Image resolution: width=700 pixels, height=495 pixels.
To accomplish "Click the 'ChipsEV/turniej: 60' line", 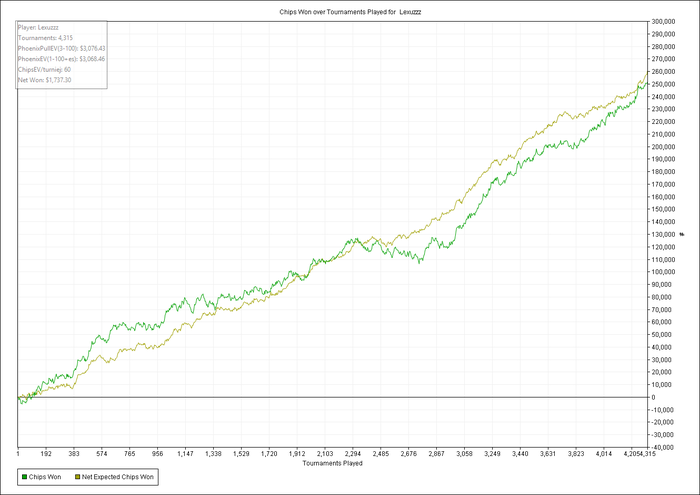I will tap(44, 70).
